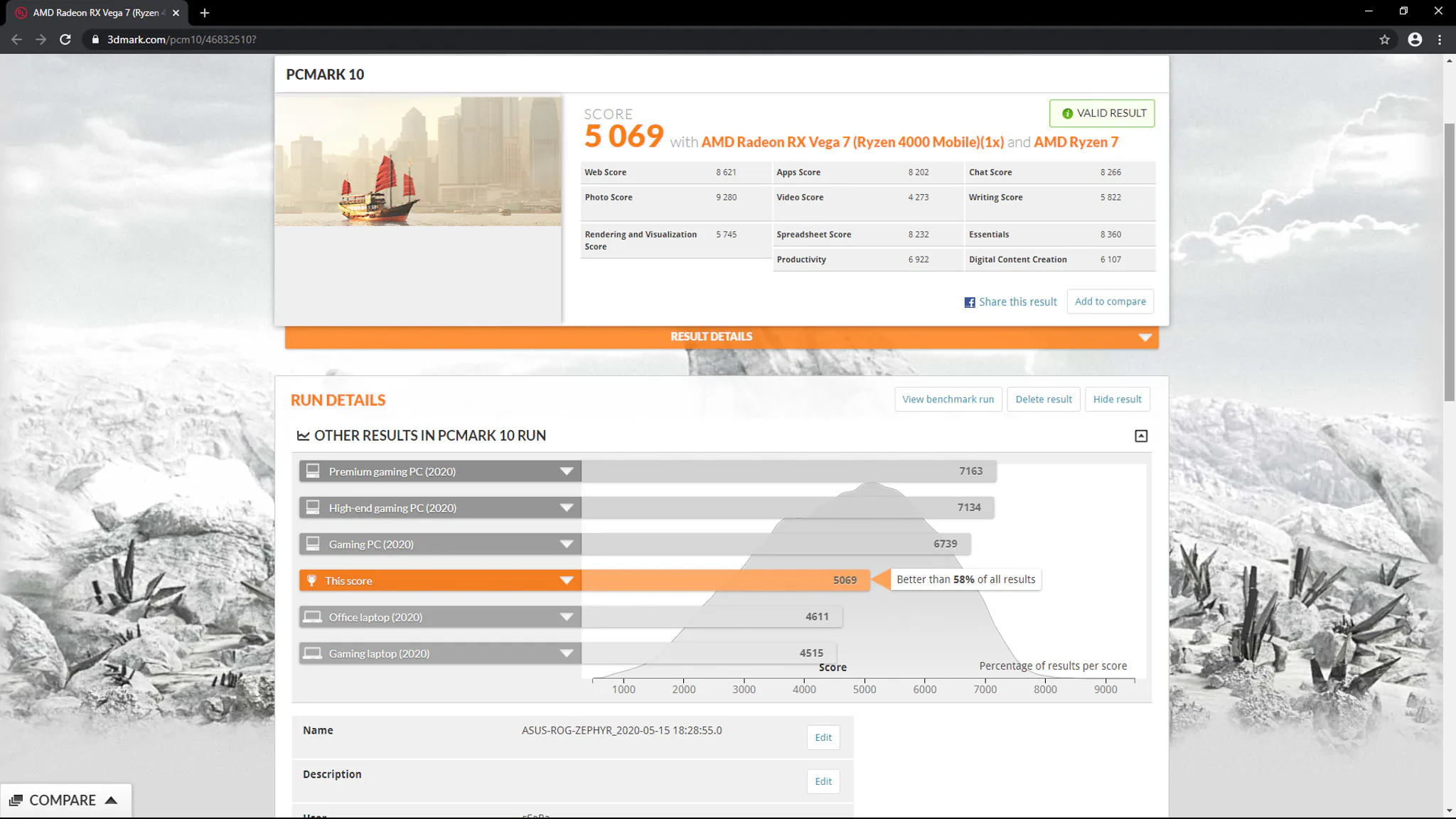Click the Hide result button
Viewport: 1456px width, 819px height.
click(1118, 400)
